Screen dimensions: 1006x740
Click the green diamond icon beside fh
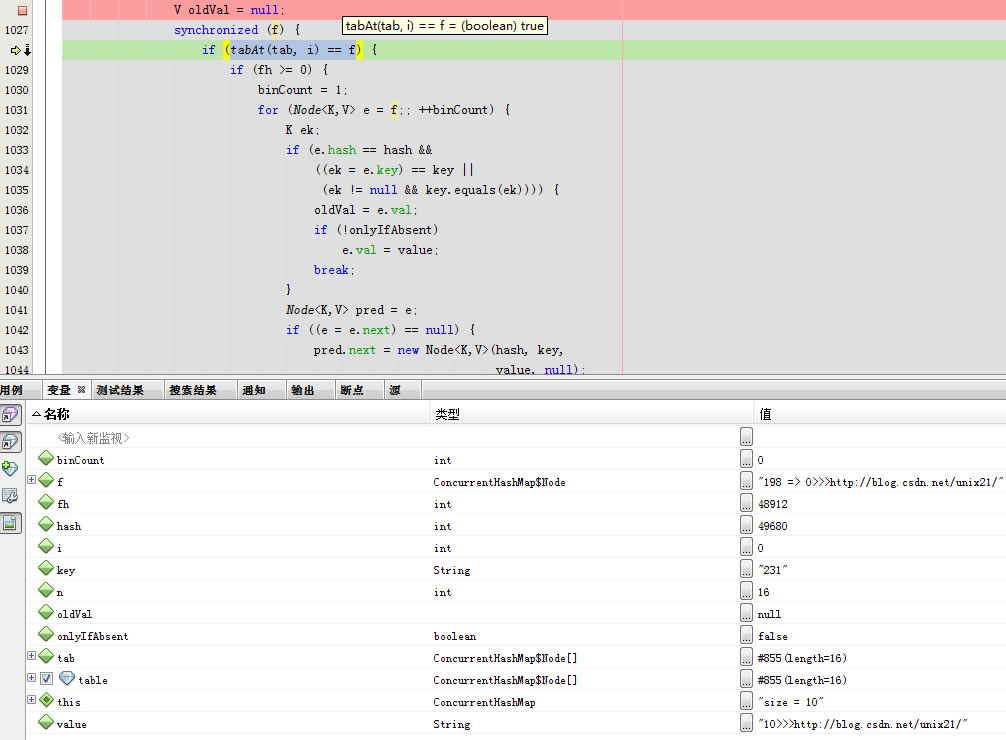(46, 503)
